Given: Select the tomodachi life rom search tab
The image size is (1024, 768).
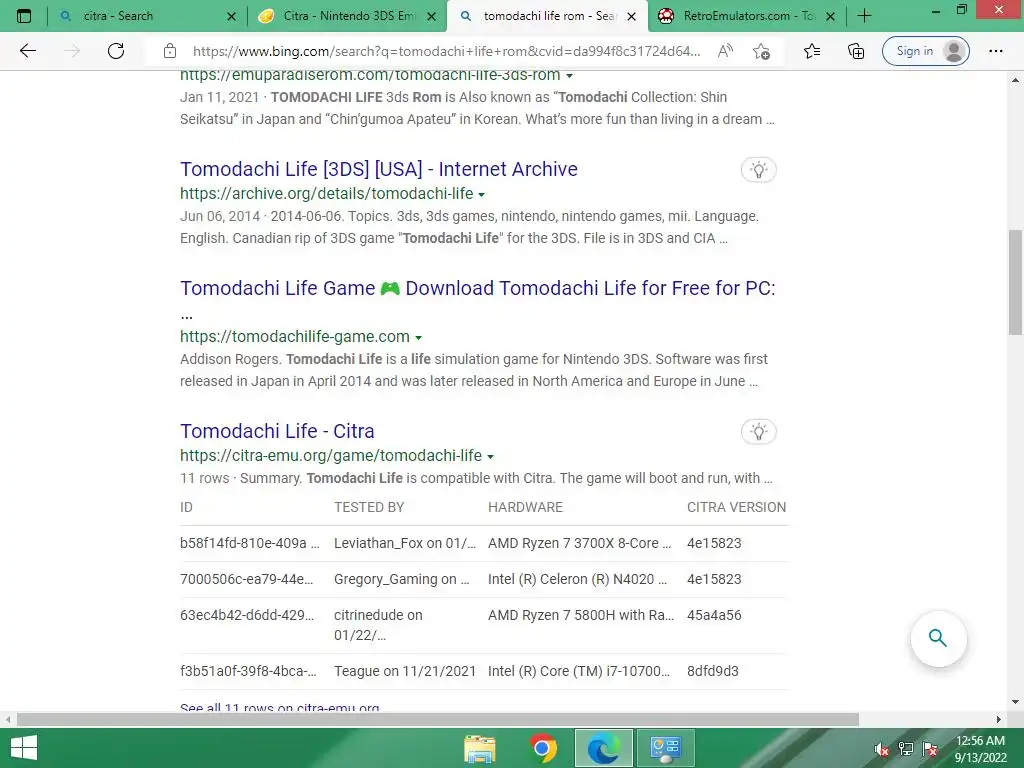Looking at the screenshot, I should click(x=547, y=16).
